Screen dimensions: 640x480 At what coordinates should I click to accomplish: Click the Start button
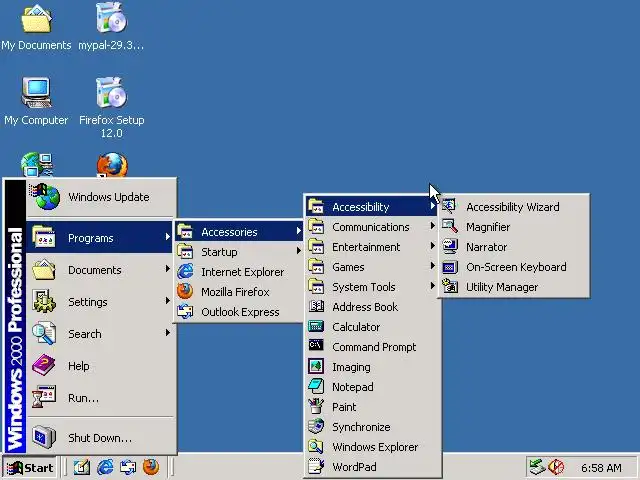(30, 467)
